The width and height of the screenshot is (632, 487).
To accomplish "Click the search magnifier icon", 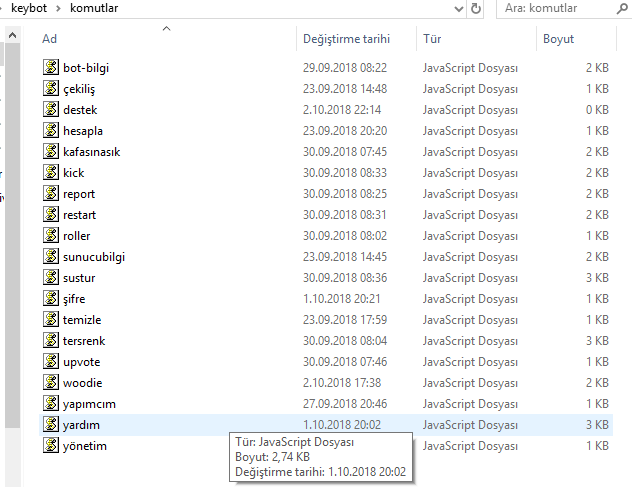I will coord(622,8).
